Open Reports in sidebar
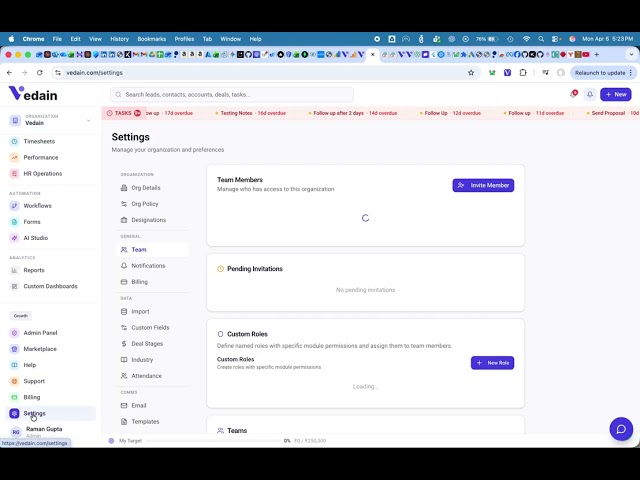This screenshot has height=480, width=640. (x=34, y=270)
